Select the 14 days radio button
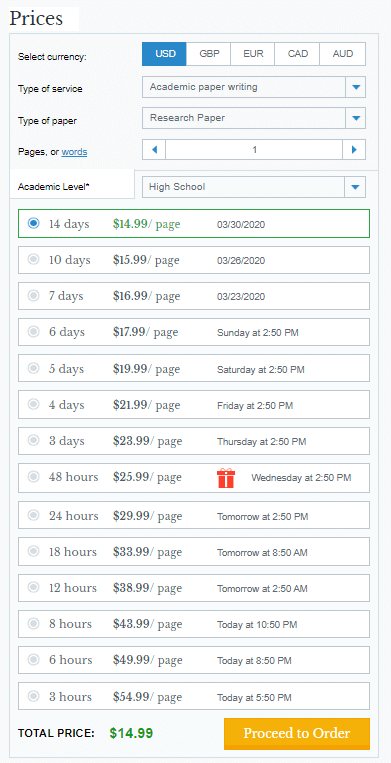The image size is (391, 763). pyautogui.click(x=33, y=224)
